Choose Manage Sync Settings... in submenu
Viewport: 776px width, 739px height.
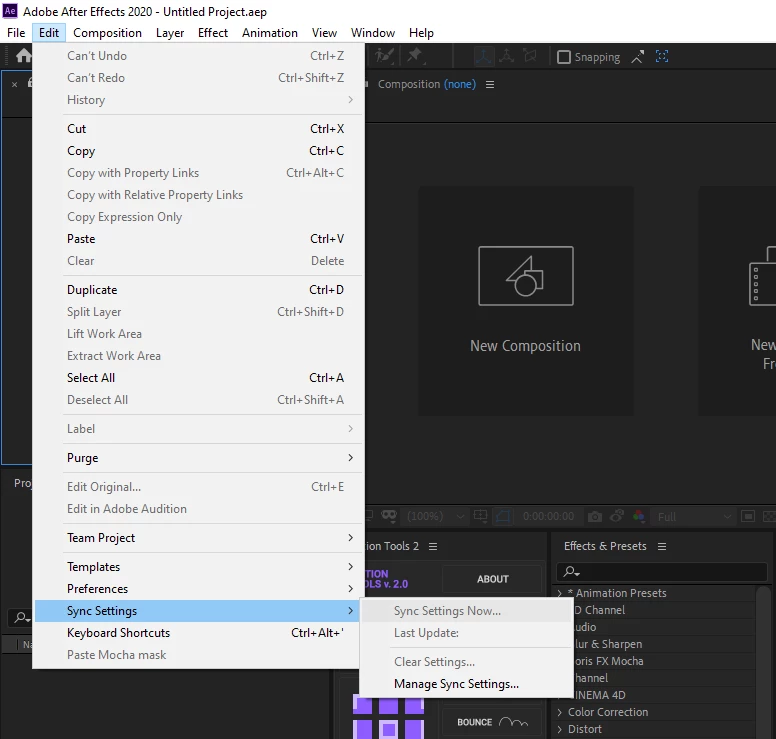(x=466, y=684)
